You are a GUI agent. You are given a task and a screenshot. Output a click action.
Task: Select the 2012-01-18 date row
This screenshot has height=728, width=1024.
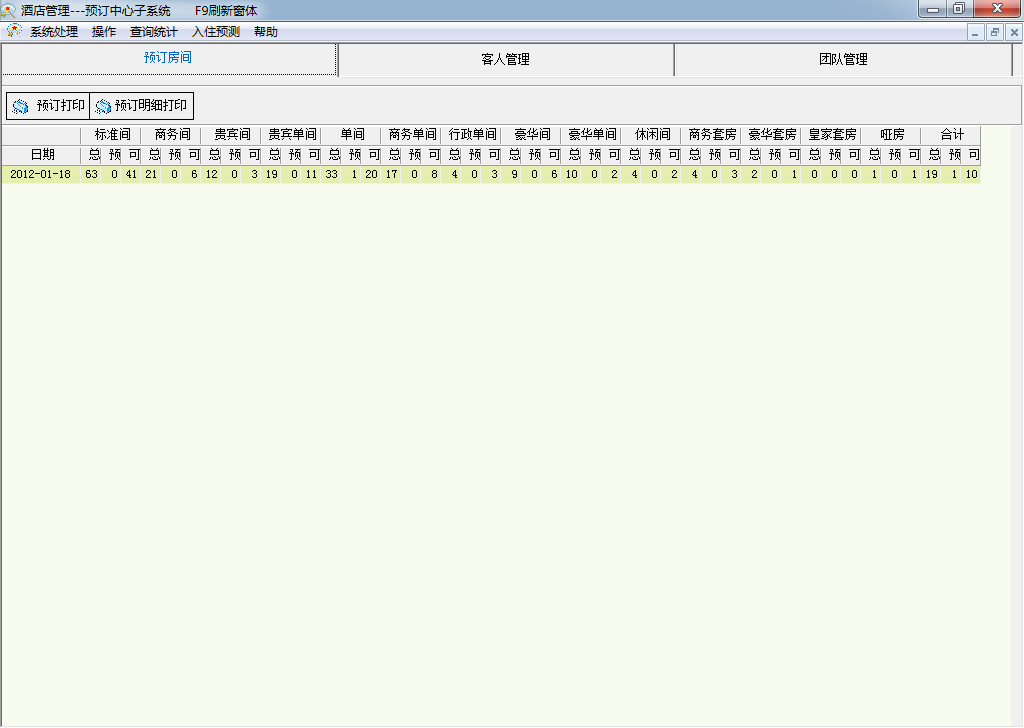pyautogui.click(x=41, y=174)
